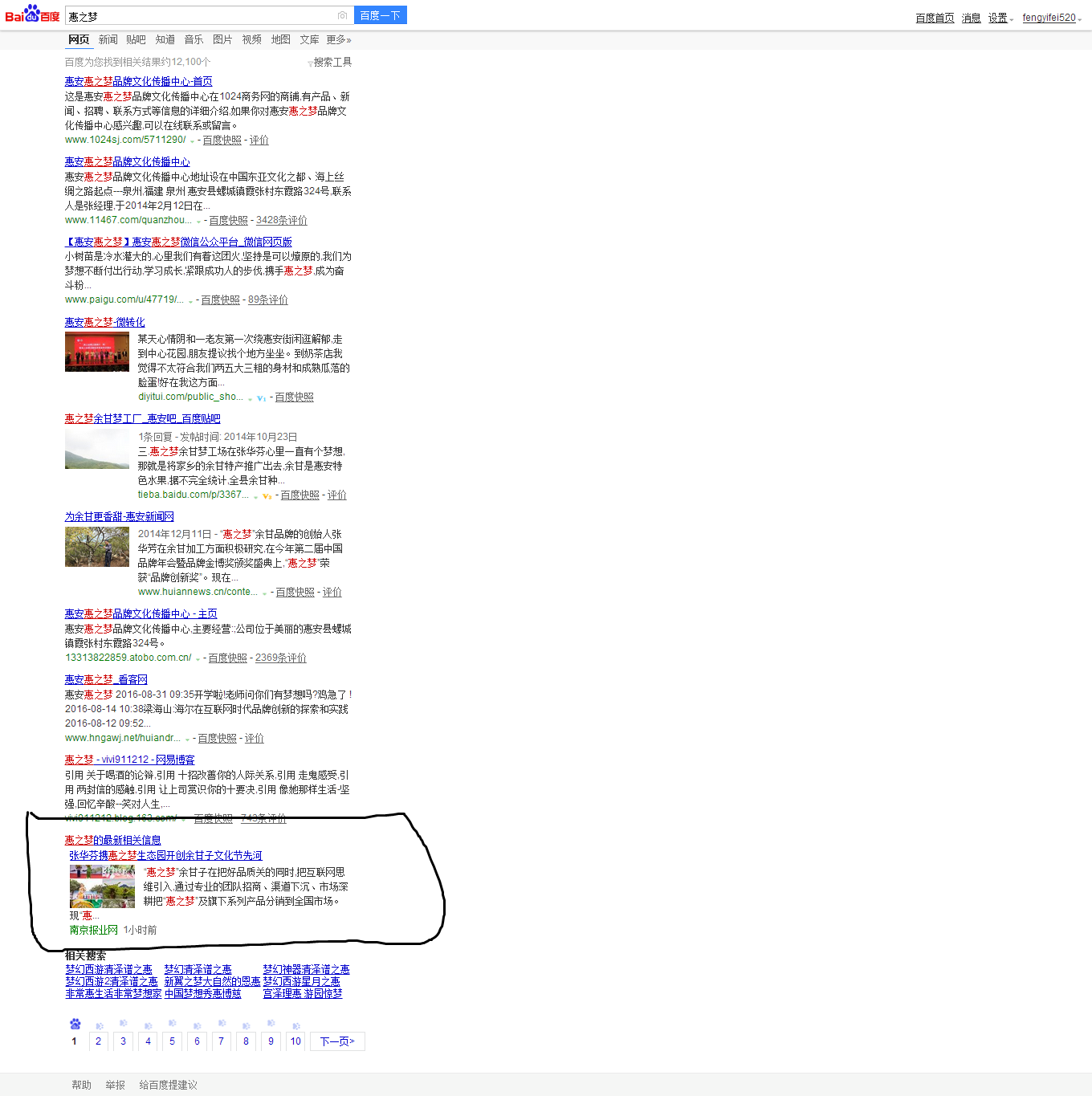1092x1096 pixels.
Task: Open 给百度提建议 feedback link
Action: point(169,1085)
